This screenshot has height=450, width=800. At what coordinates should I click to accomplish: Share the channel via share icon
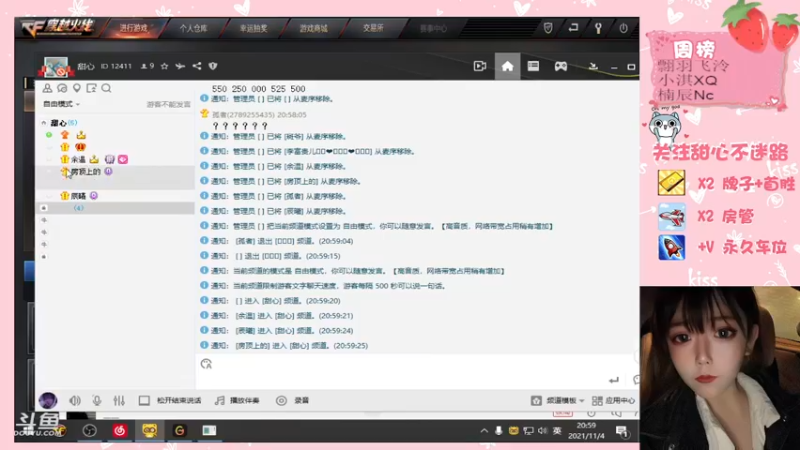(x=197, y=66)
